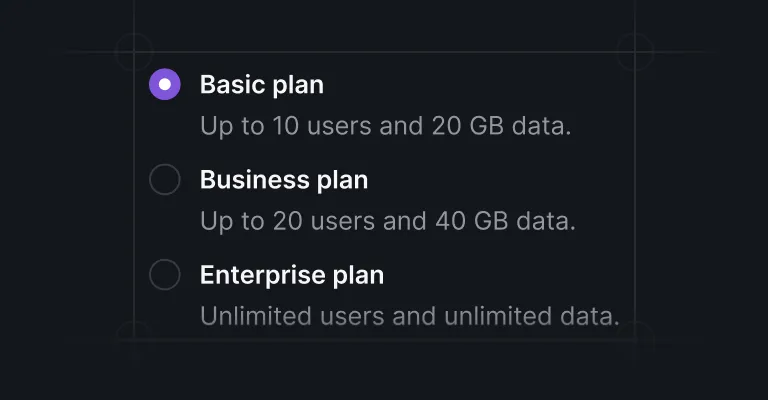The image size is (768, 400).
Task: Click the white dot inside purple radio
Action: pos(165,84)
